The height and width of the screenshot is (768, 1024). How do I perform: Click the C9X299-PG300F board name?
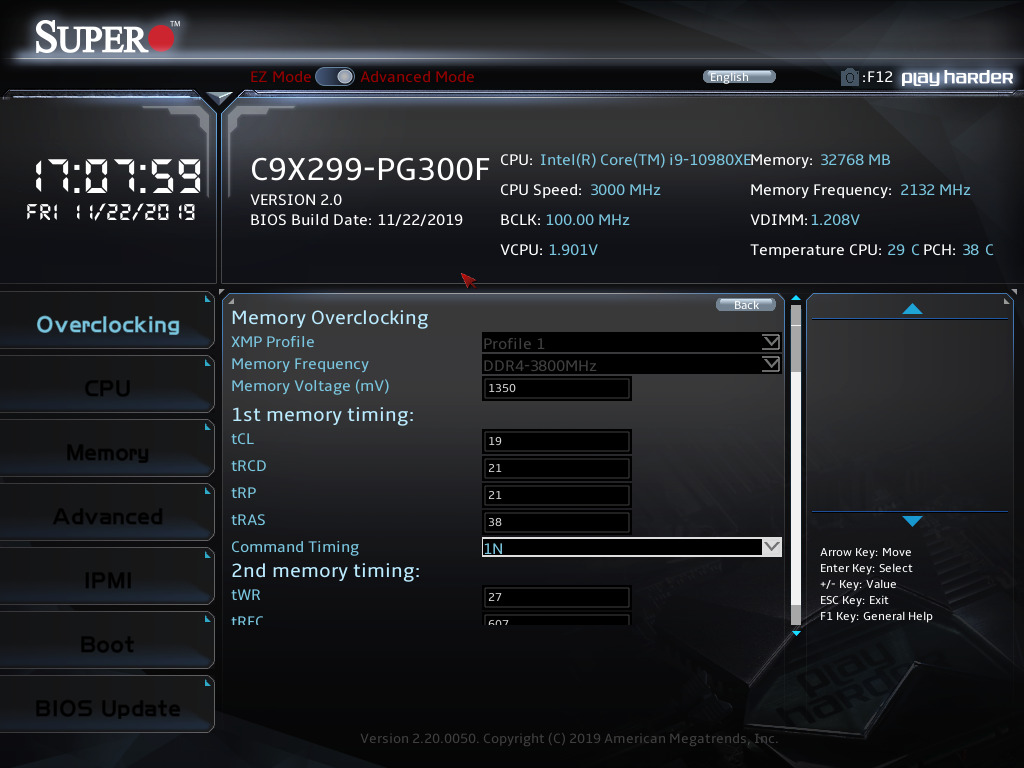[370, 169]
